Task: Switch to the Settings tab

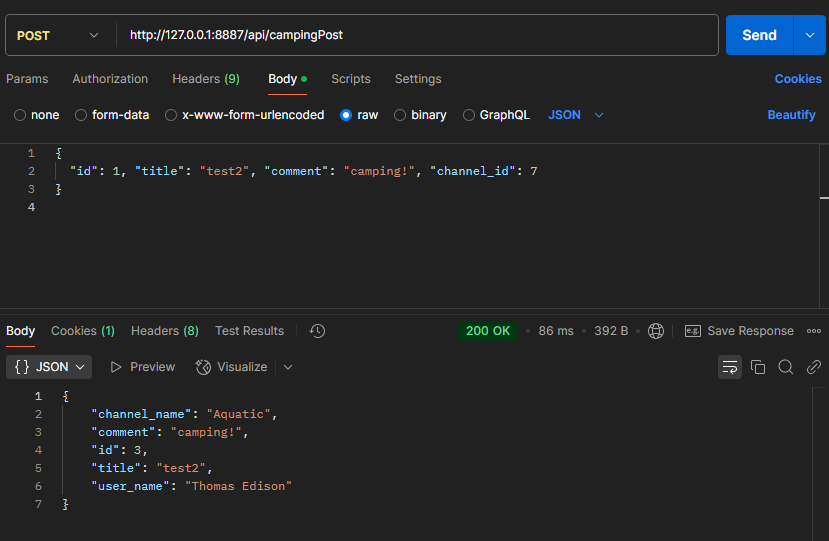Action: point(418,79)
